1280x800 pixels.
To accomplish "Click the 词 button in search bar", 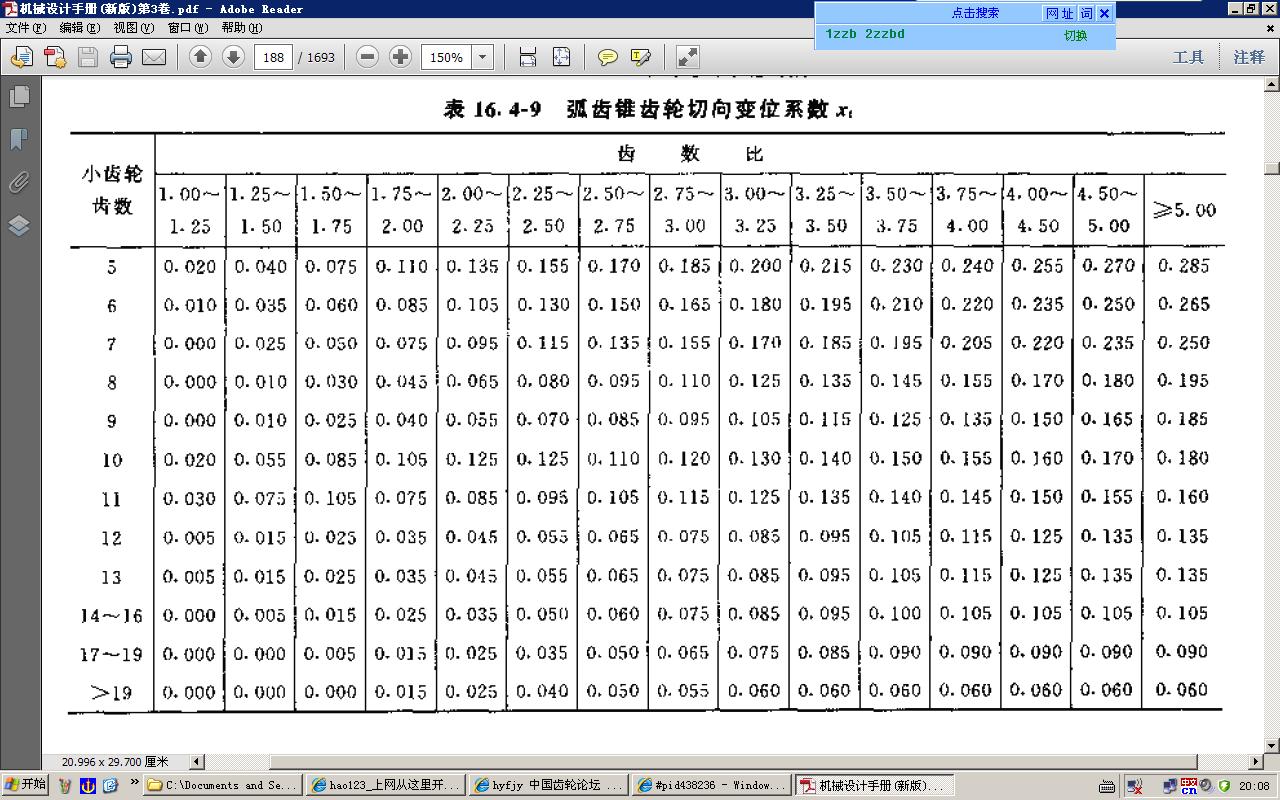I will (x=1086, y=13).
